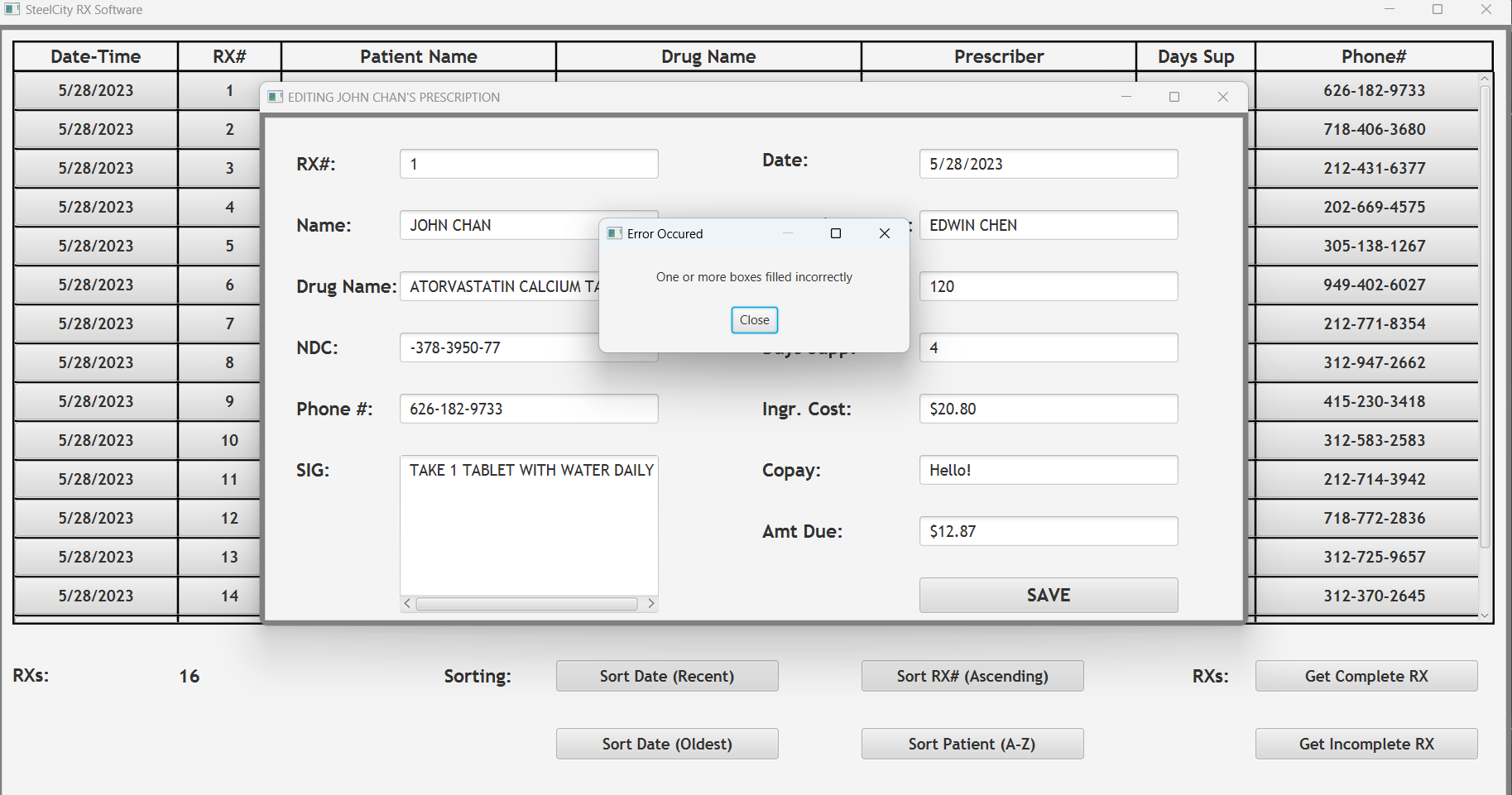Click the app icon on the Error Occured dialog
Image resolution: width=1512 pixels, height=795 pixels.
tap(614, 233)
